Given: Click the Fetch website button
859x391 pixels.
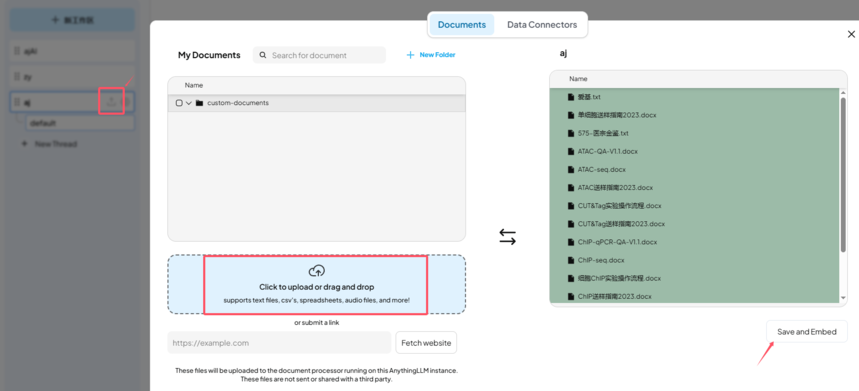Looking at the screenshot, I should (426, 343).
